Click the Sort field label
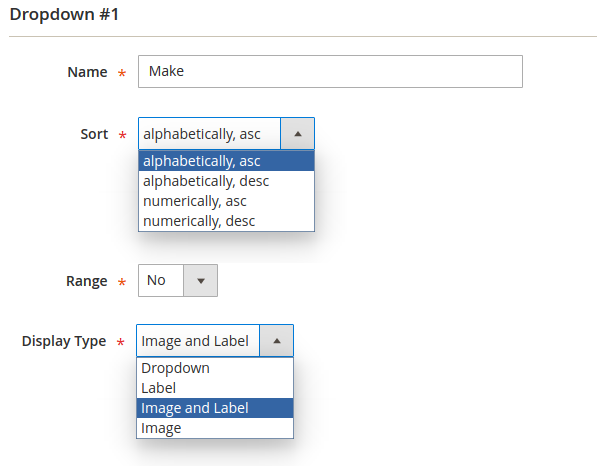The image size is (597, 466). pos(94,134)
